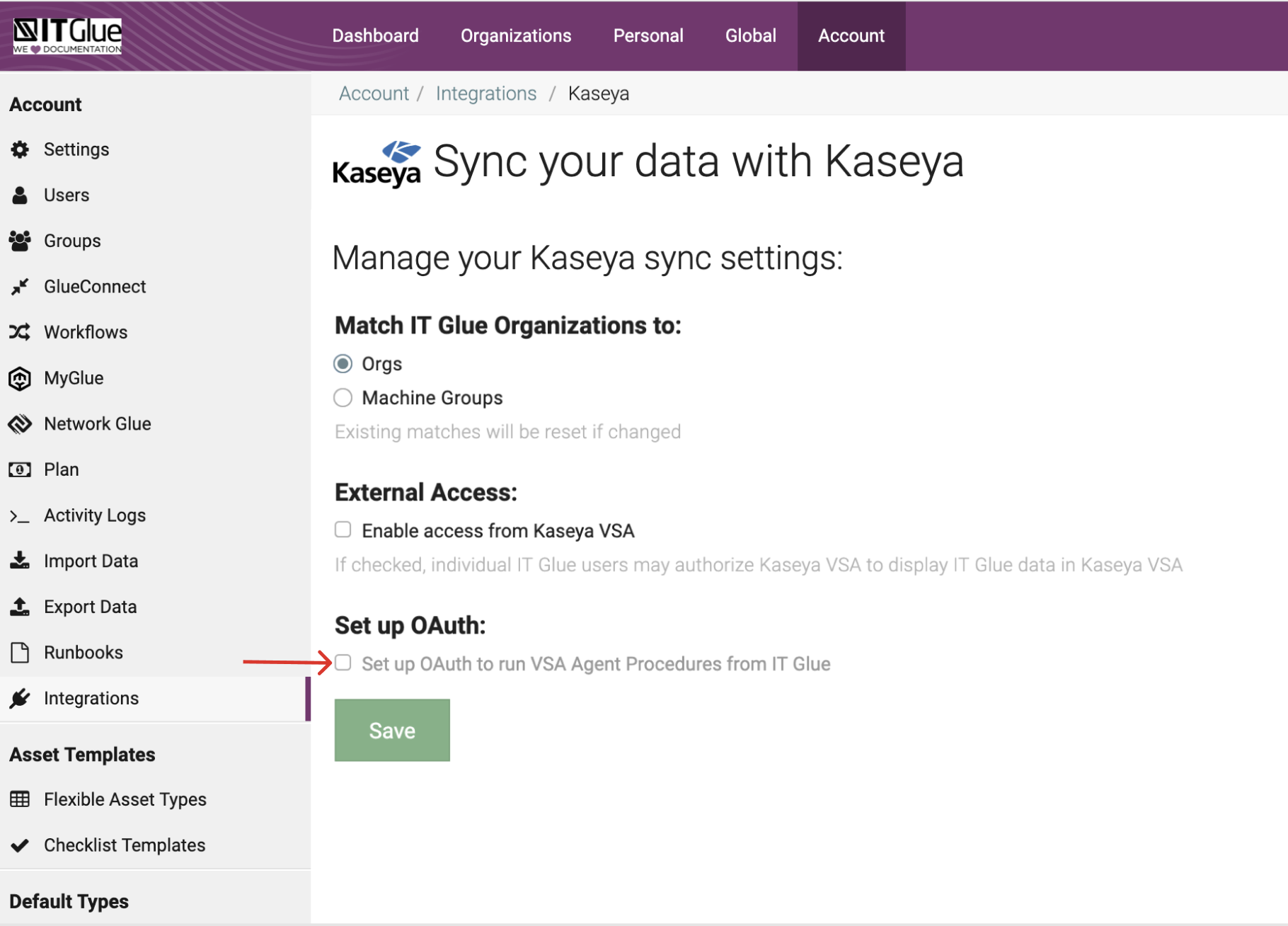
Task: Click the 'Enable access from Kaseya VSA' label
Action: coord(498,531)
